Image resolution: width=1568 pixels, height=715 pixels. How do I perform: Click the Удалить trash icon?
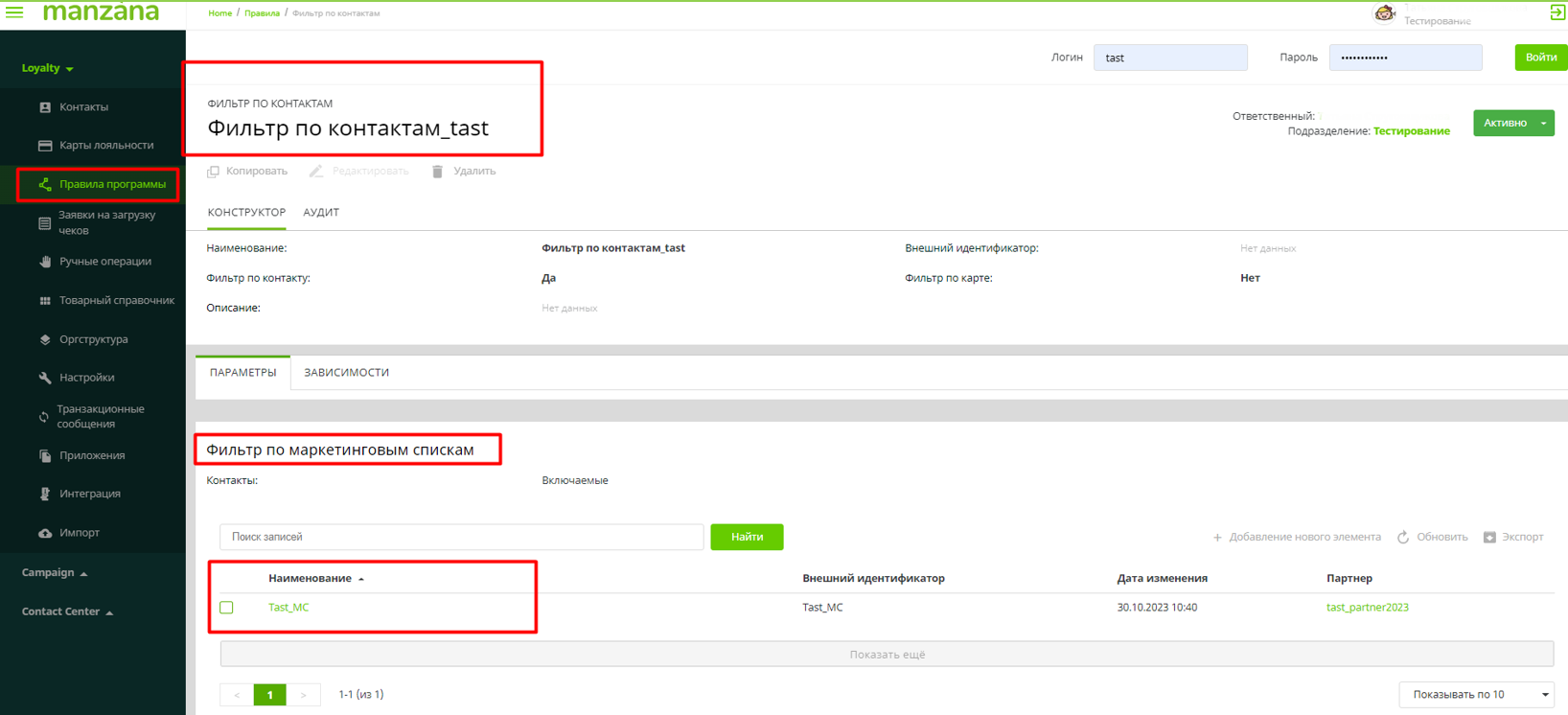437,172
